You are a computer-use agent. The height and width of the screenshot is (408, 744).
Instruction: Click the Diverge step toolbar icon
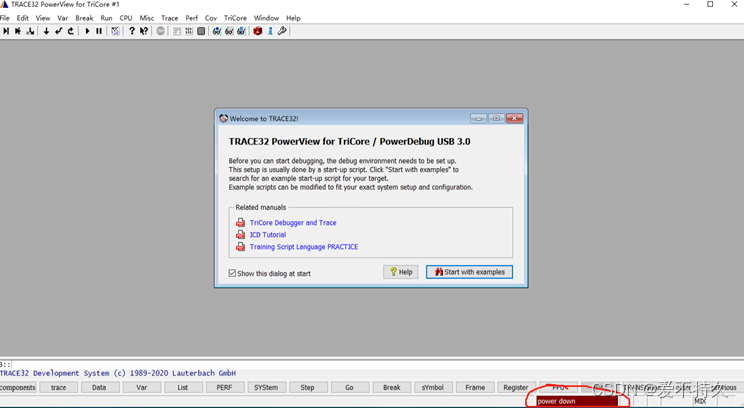point(30,31)
